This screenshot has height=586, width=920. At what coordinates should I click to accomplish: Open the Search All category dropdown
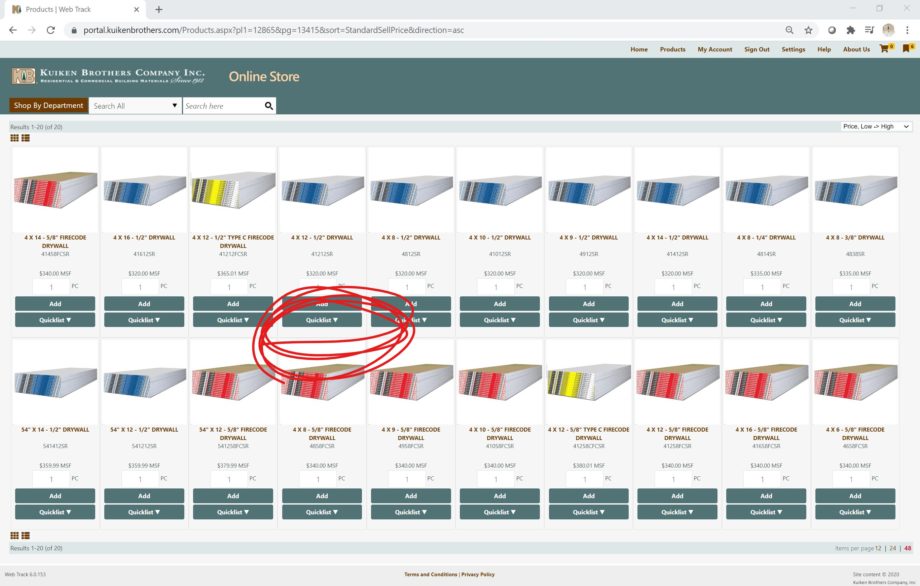pos(134,106)
